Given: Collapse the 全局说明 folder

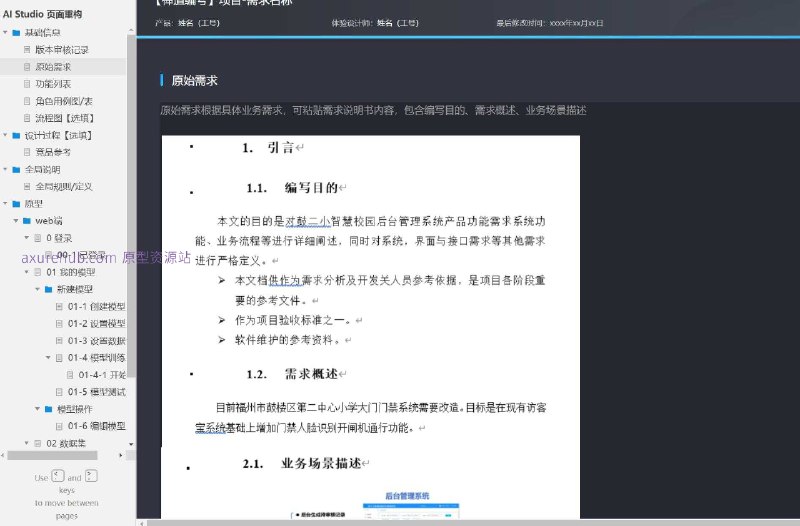Looking at the screenshot, I should click(6, 169).
